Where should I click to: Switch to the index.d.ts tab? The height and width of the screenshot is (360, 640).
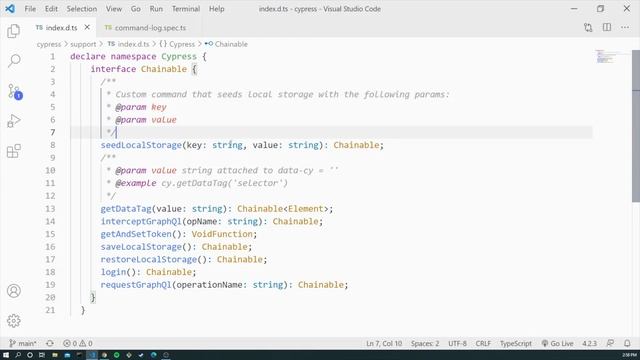tap(61, 28)
